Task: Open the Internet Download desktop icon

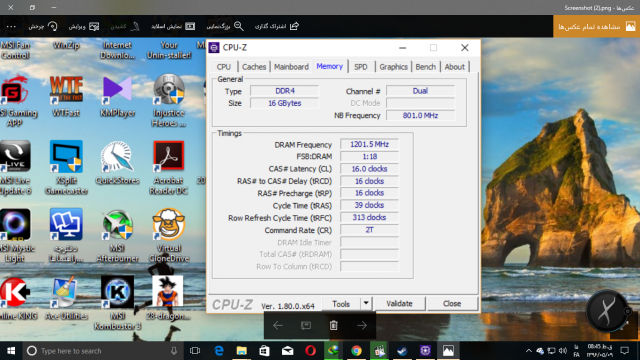Action: tap(117, 50)
